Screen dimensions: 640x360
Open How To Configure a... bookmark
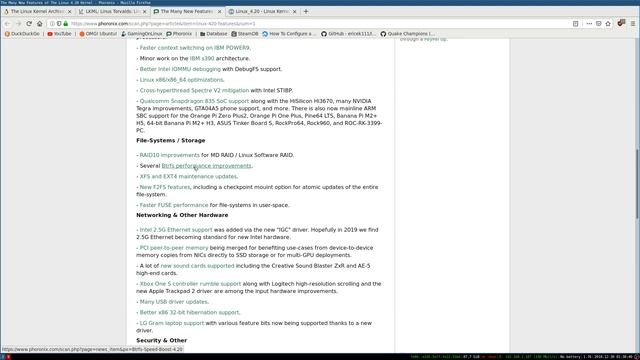click(289, 34)
